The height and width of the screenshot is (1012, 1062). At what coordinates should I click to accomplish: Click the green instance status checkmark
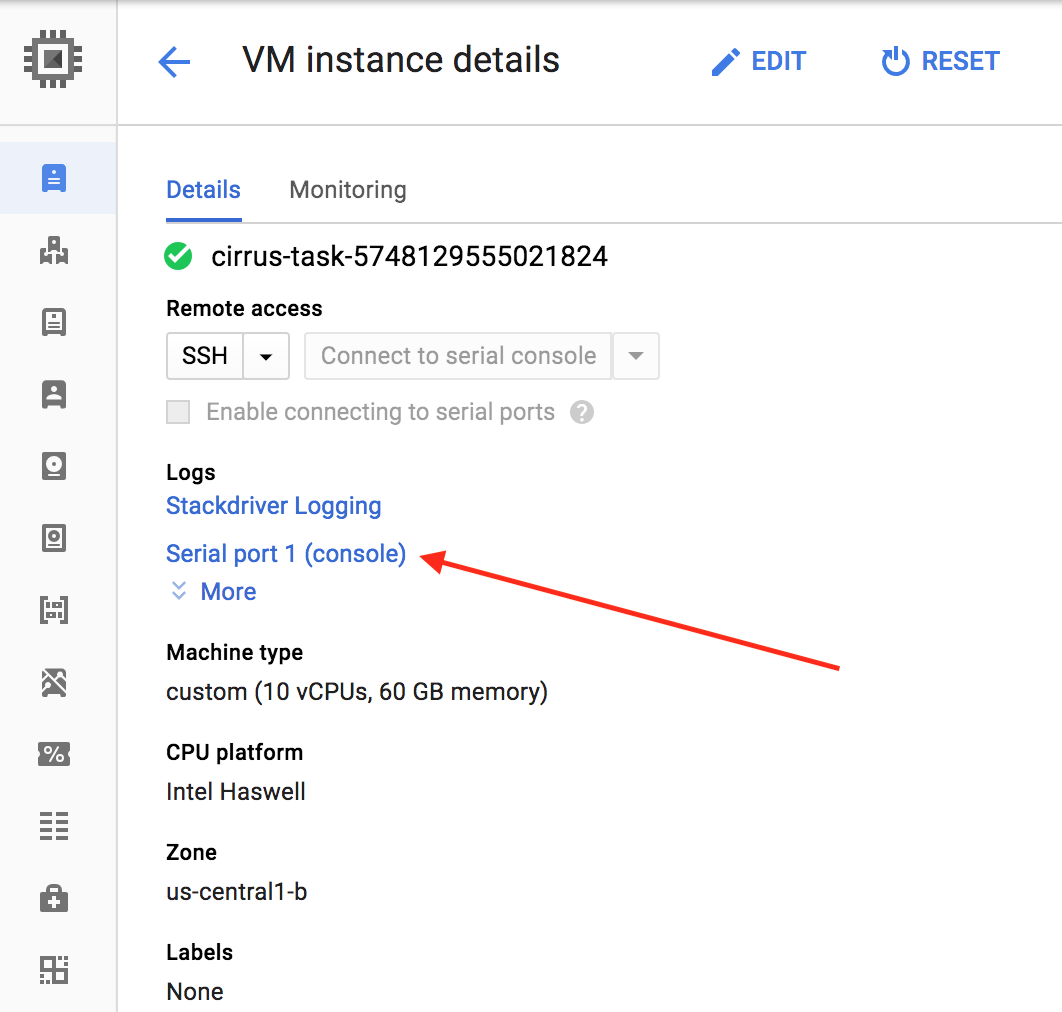[x=177, y=256]
